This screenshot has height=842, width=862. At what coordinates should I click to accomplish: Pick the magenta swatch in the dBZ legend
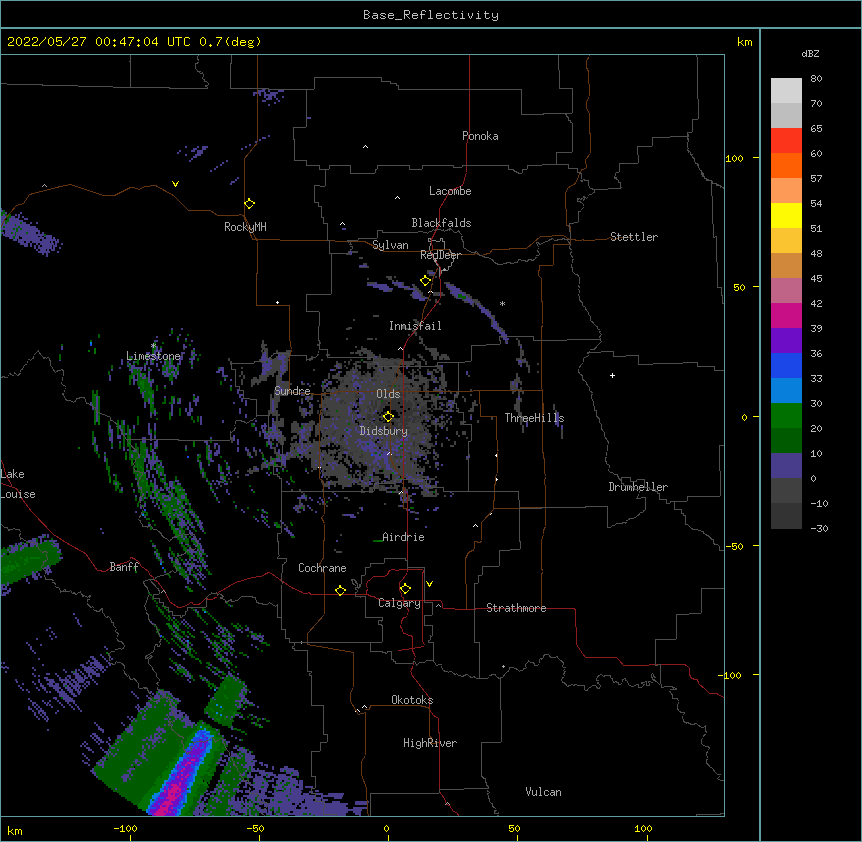coord(786,315)
